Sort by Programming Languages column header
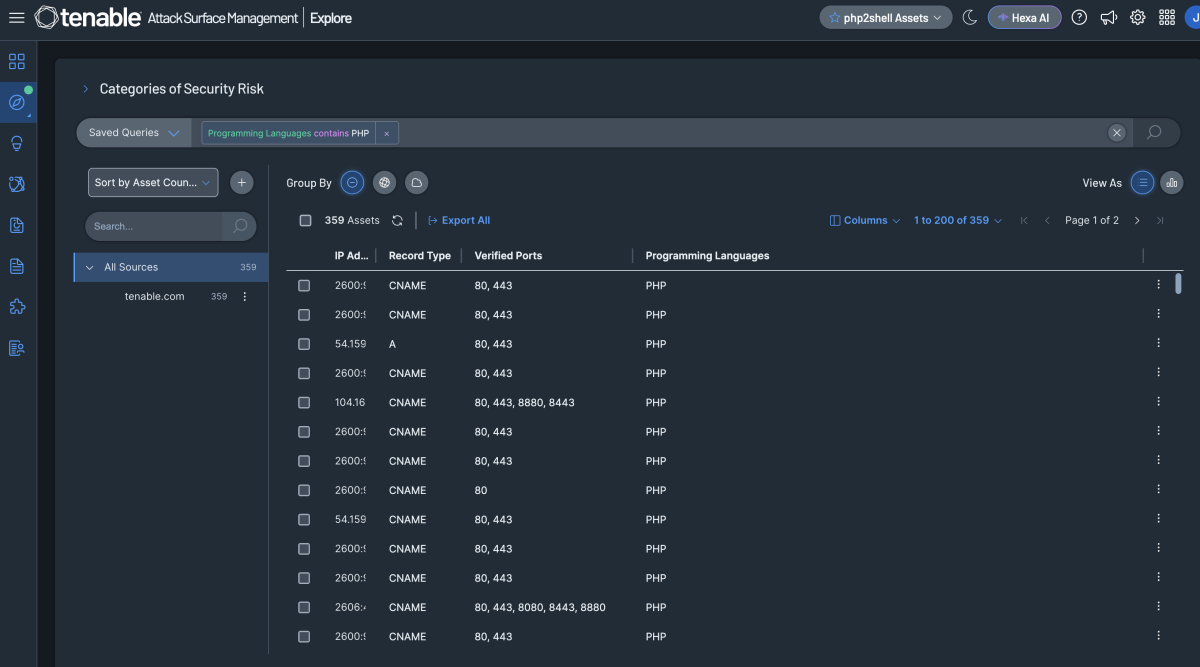Image resolution: width=1200 pixels, height=667 pixels. [707, 256]
